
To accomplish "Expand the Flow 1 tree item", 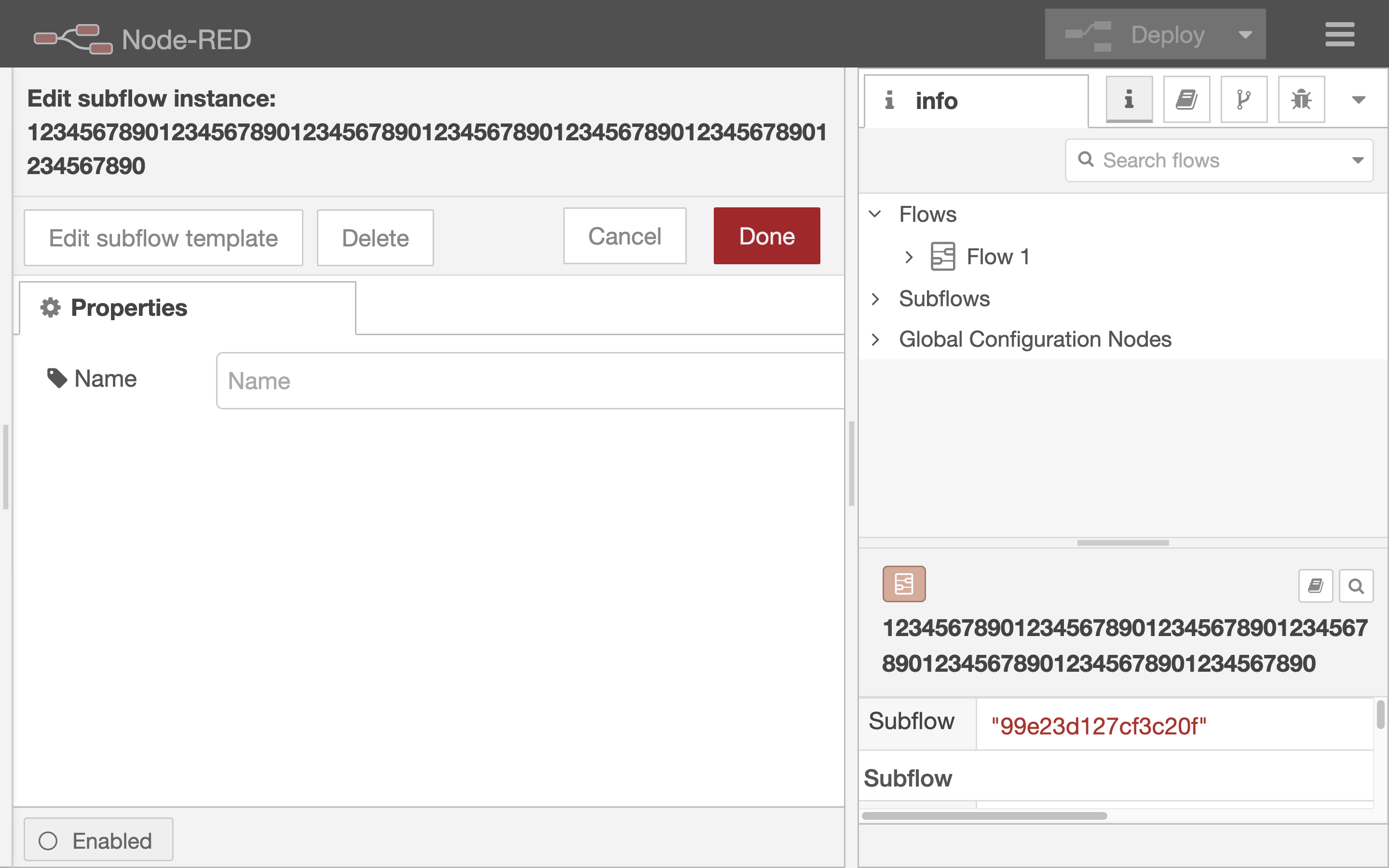I will pyautogui.click(x=909, y=257).
